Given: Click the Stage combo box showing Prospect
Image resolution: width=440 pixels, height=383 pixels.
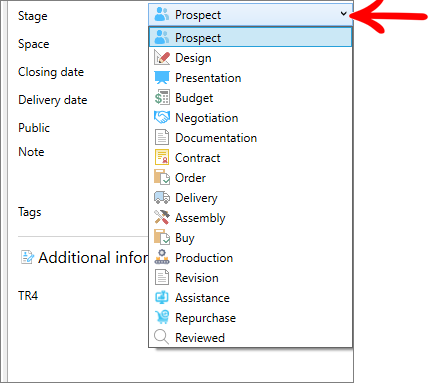Looking at the screenshot, I should click(250, 14).
